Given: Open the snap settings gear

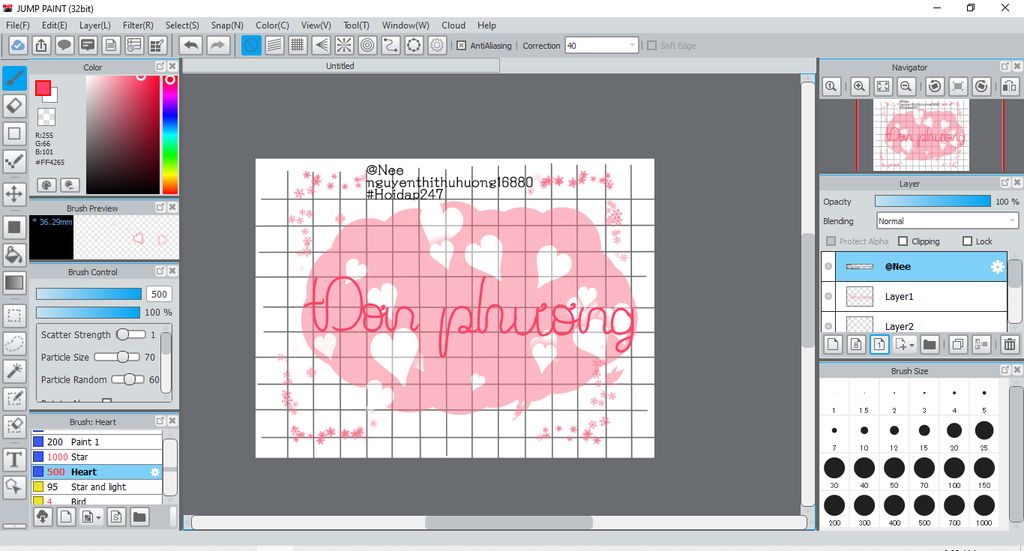Looking at the screenshot, I should tap(437, 45).
